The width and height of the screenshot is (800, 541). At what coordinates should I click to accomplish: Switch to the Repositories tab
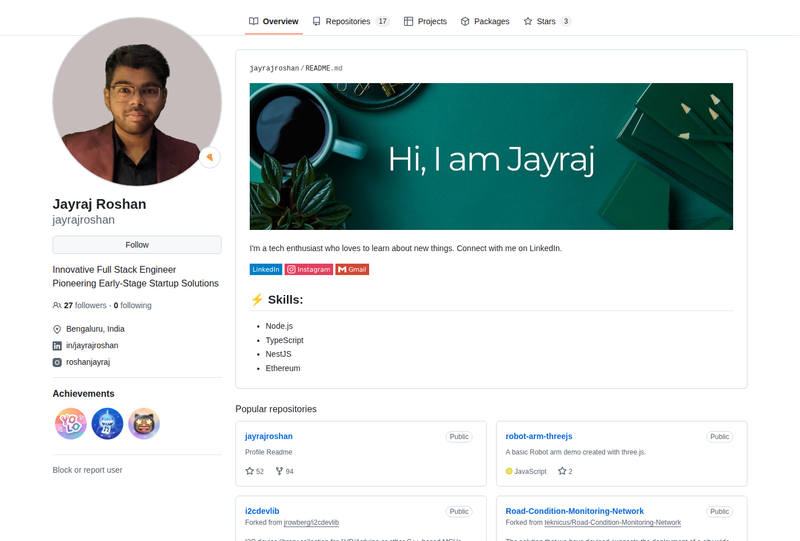[x=351, y=21]
